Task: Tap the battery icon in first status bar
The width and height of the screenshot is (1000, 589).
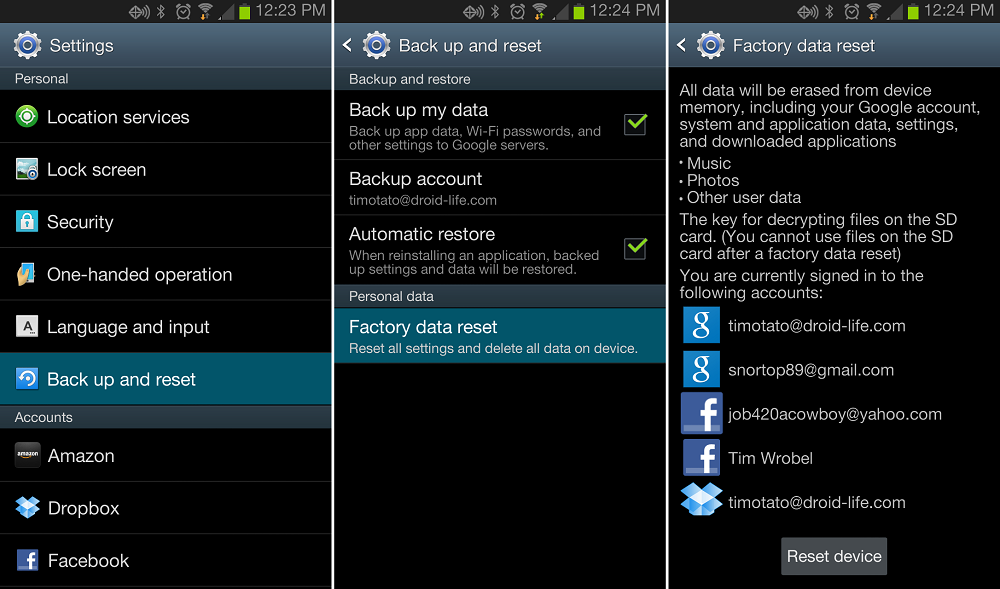Action: [x=244, y=11]
